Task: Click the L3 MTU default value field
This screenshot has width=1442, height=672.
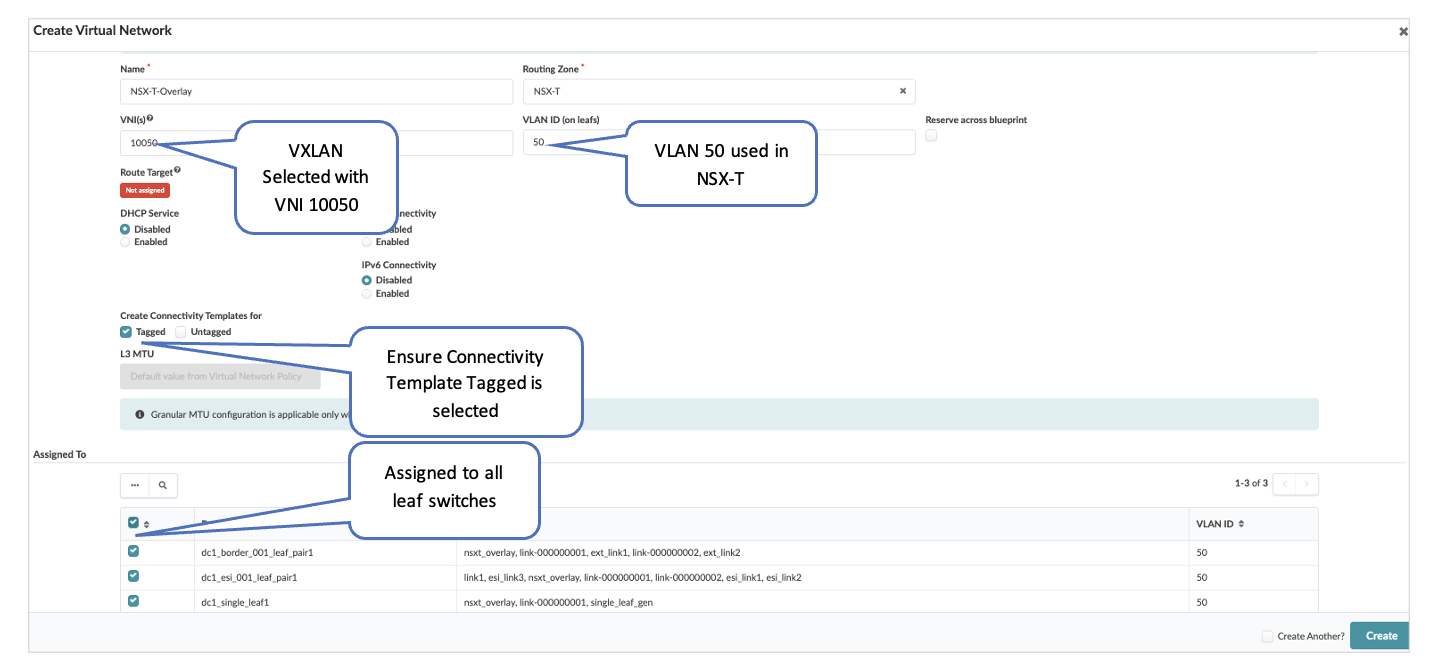Action: (220, 376)
